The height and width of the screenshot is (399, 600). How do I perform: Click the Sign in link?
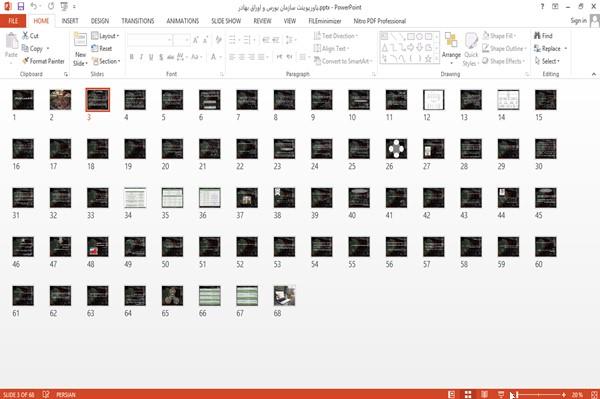[x=578, y=21]
